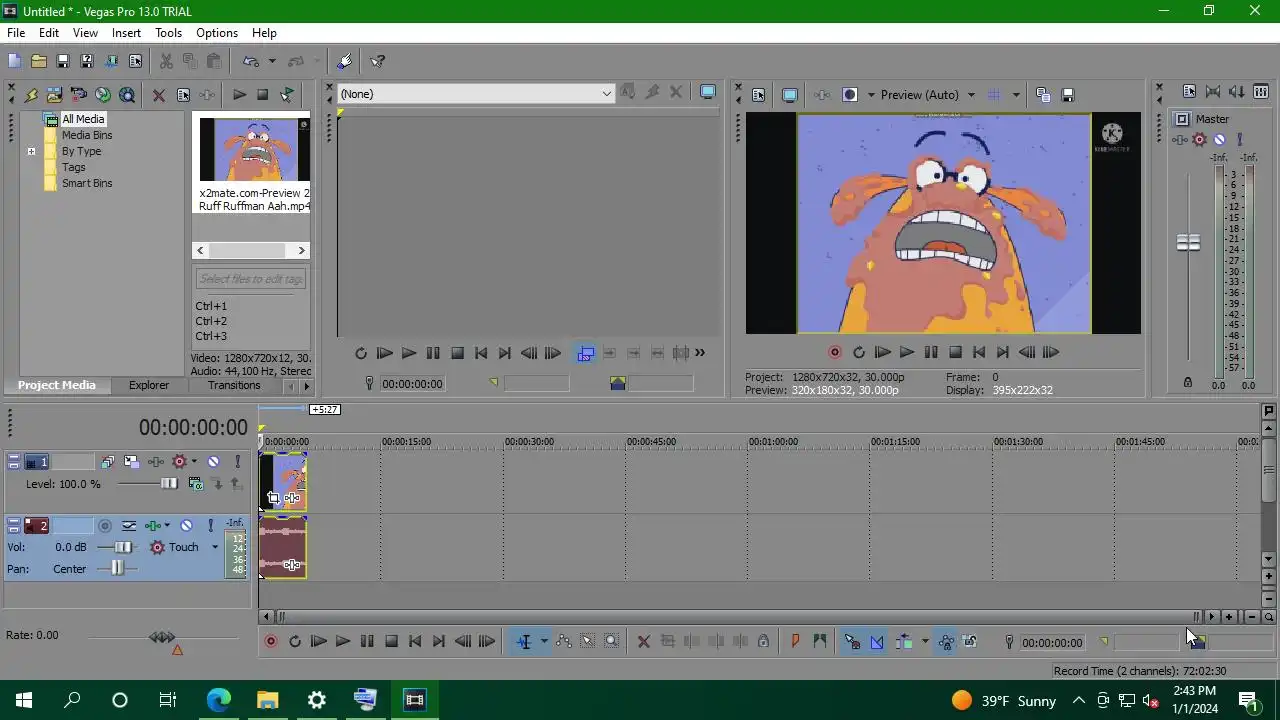
Task: Toggle Enable Snapping magnet icon
Action: [x=852, y=642]
